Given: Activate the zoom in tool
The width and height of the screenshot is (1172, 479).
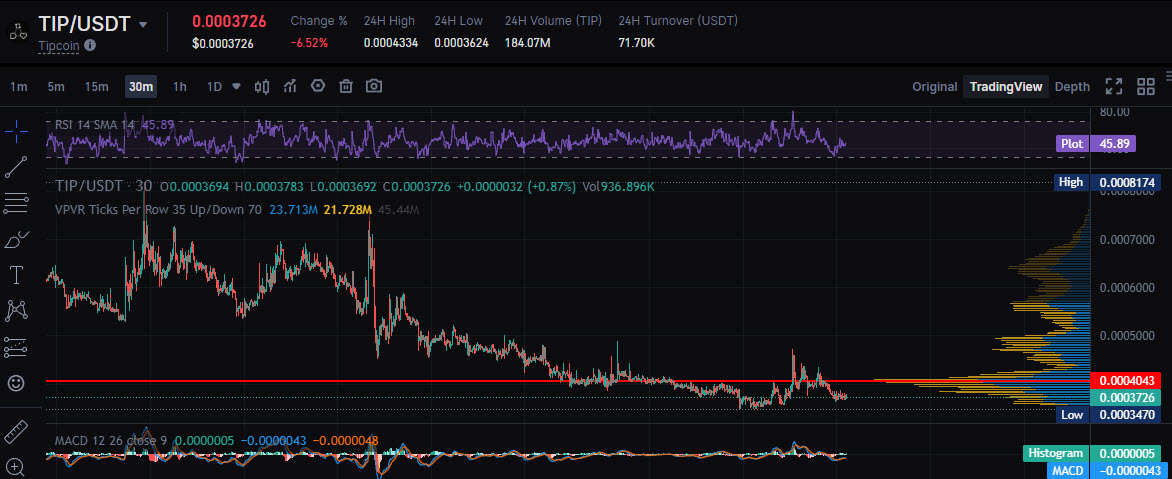Looking at the screenshot, I should pos(16,467).
